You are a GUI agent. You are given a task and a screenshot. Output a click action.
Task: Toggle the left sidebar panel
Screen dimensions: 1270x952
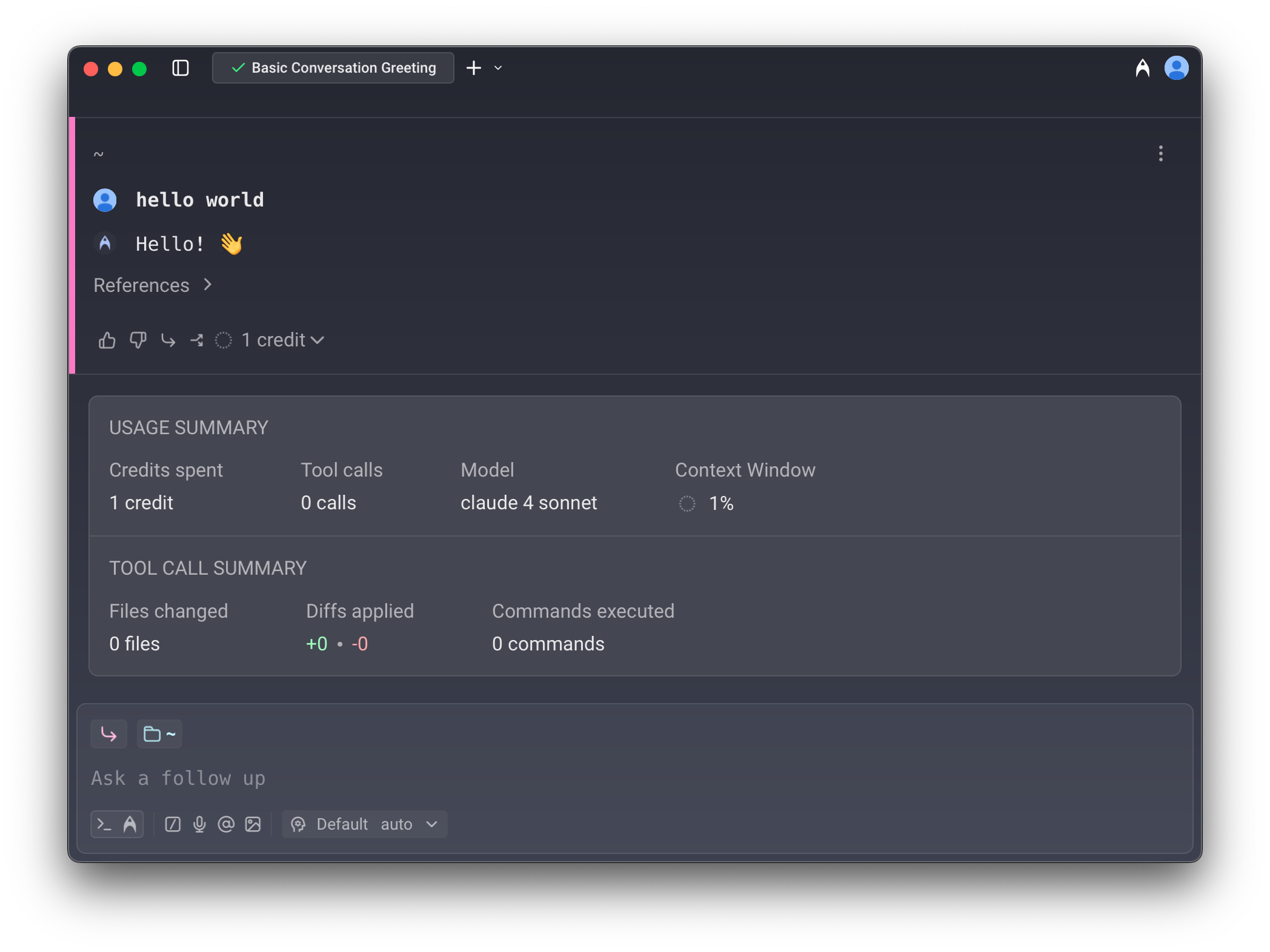click(x=181, y=68)
